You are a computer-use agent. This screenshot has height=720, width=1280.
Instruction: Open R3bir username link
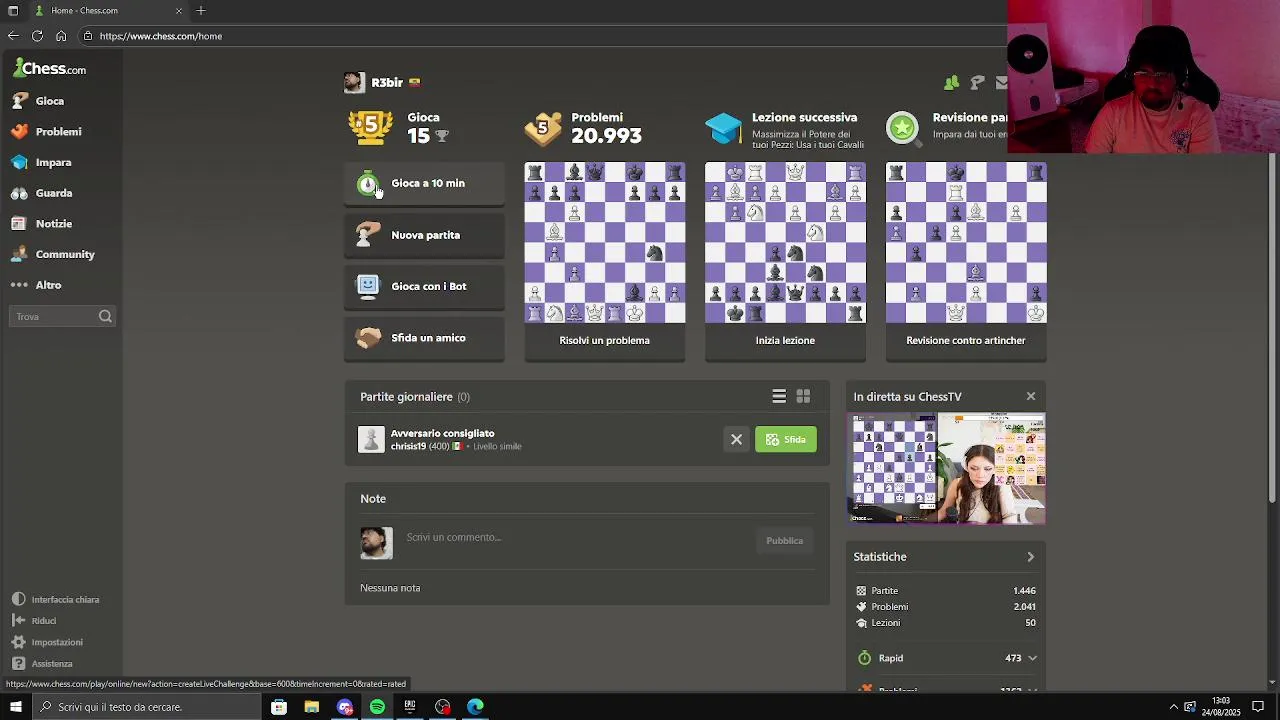387,83
